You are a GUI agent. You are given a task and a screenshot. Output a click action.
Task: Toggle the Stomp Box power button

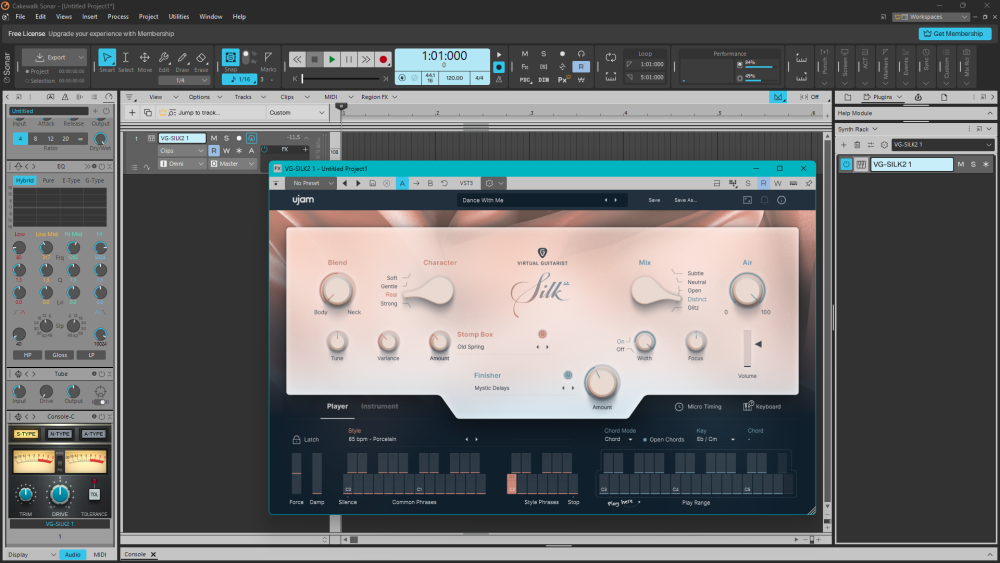[x=542, y=334]
